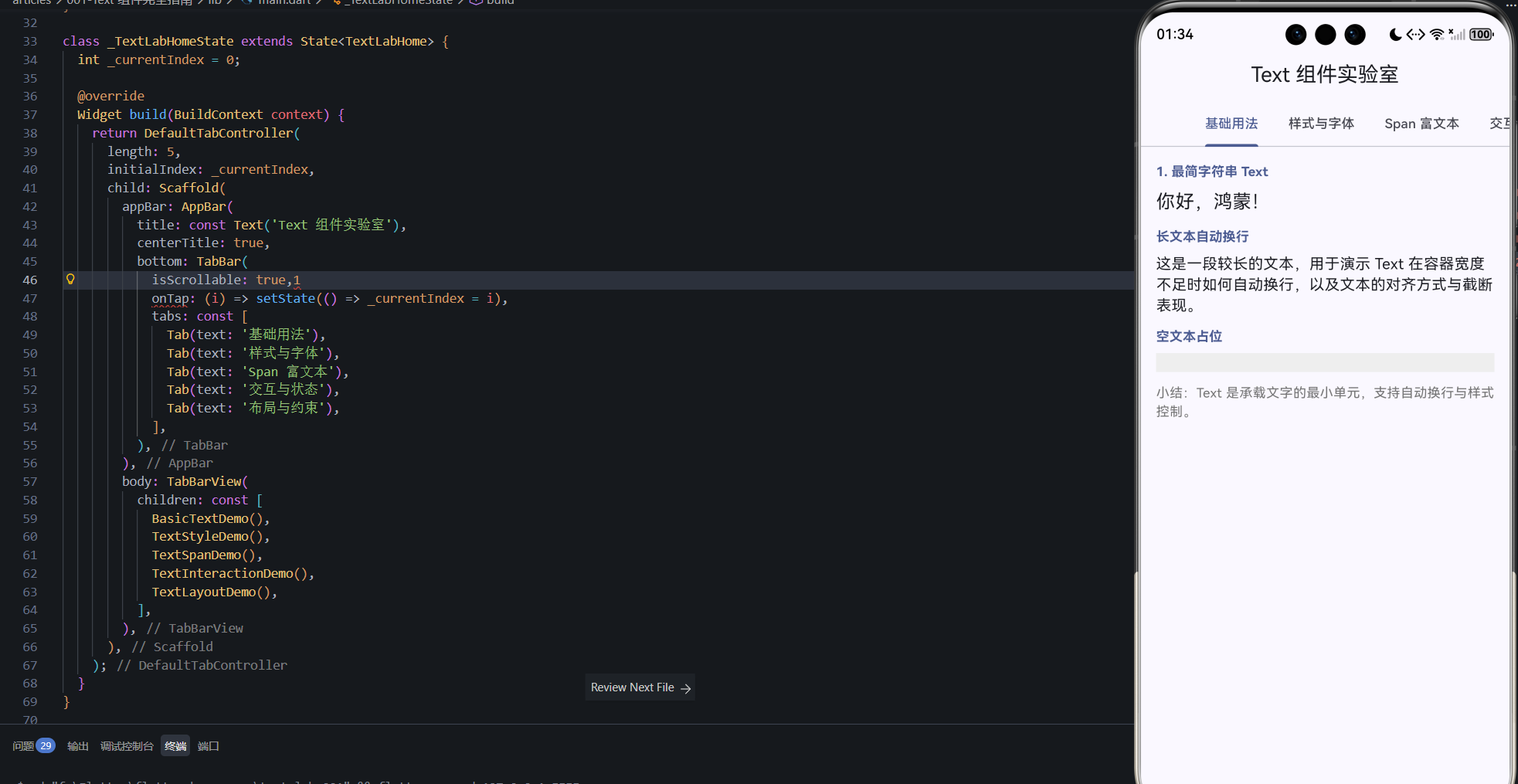Click the // Scaffold closing comment on line 66
Viewport: 1518px width, 784px height.
click(x=172, y=647)
